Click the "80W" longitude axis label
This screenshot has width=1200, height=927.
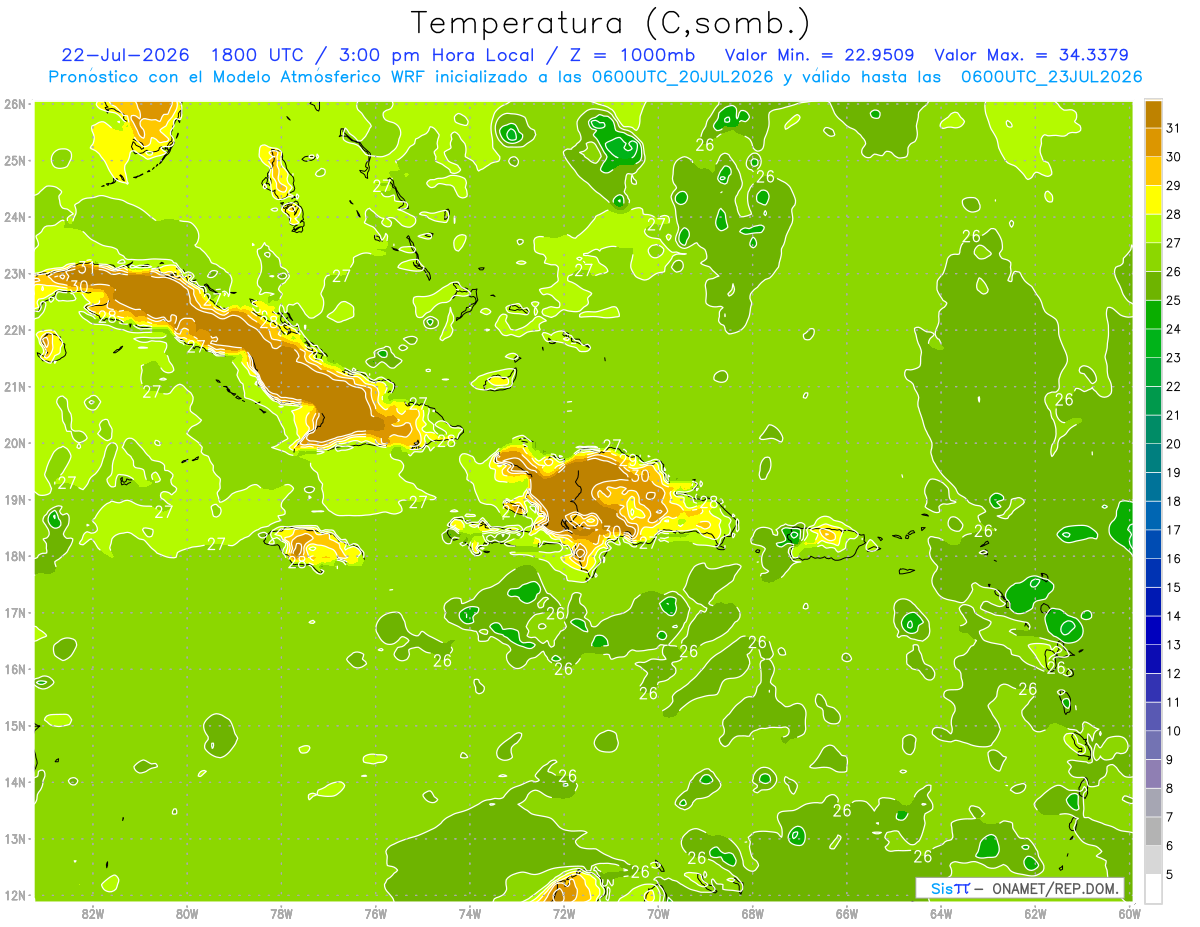187,913
